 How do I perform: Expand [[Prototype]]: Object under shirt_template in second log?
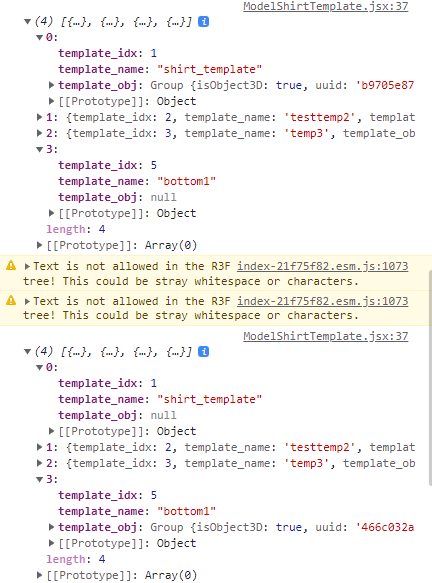[x=52, y=431]
